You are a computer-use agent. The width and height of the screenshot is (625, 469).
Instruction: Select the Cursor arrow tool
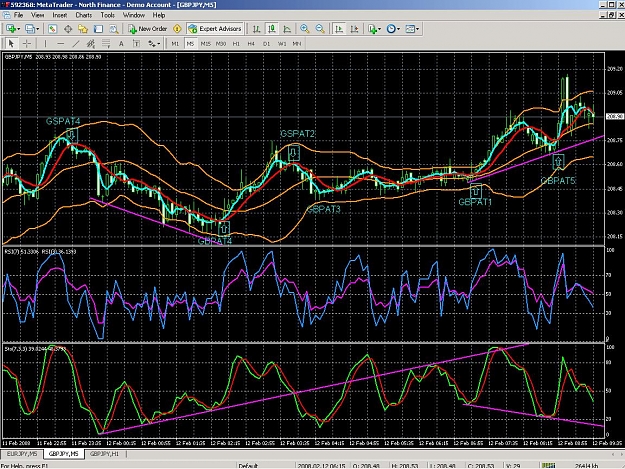[11, 43]
